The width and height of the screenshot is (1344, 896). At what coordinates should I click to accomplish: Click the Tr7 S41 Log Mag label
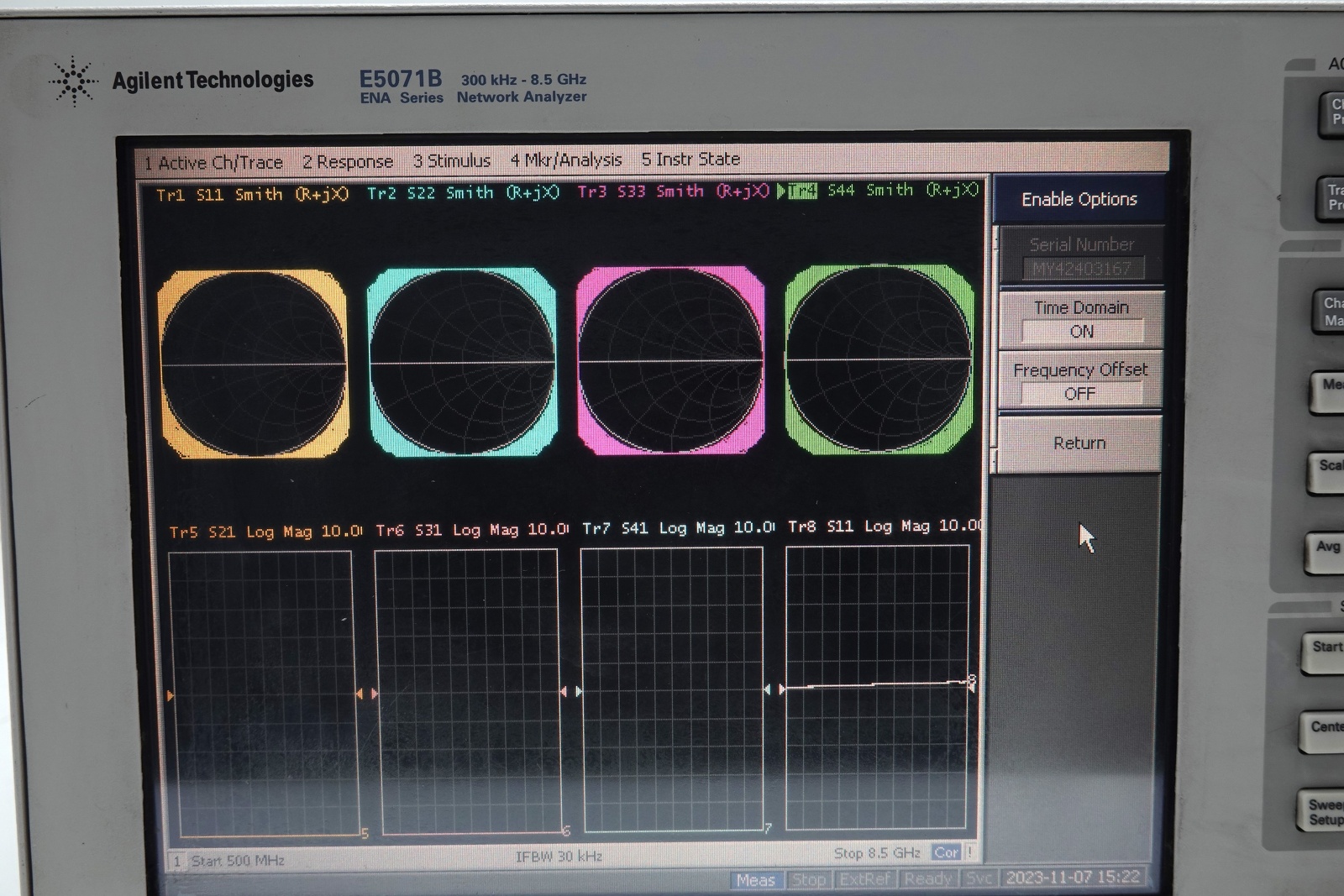pyautogui.click(x=679, y=528)
